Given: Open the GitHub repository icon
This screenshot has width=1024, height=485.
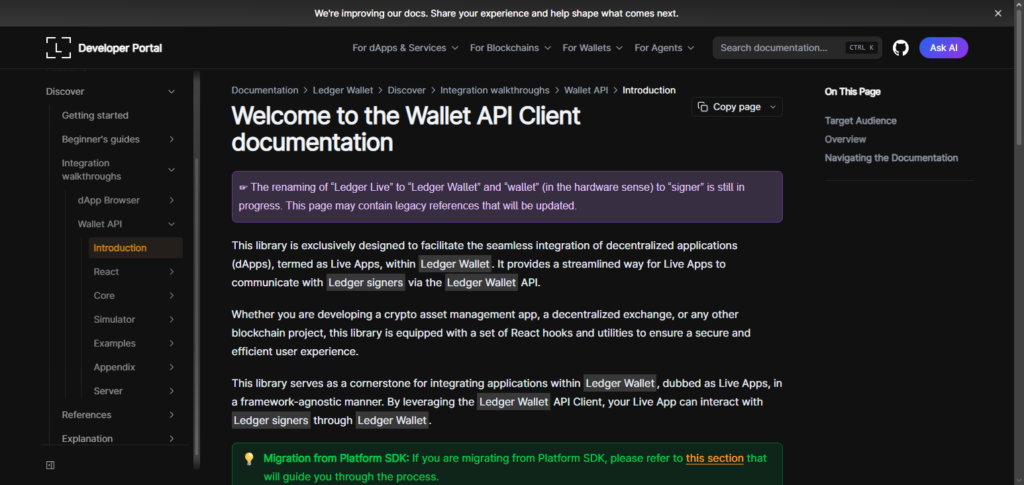Looking at the screenshot, I should [x=901, y=48].
